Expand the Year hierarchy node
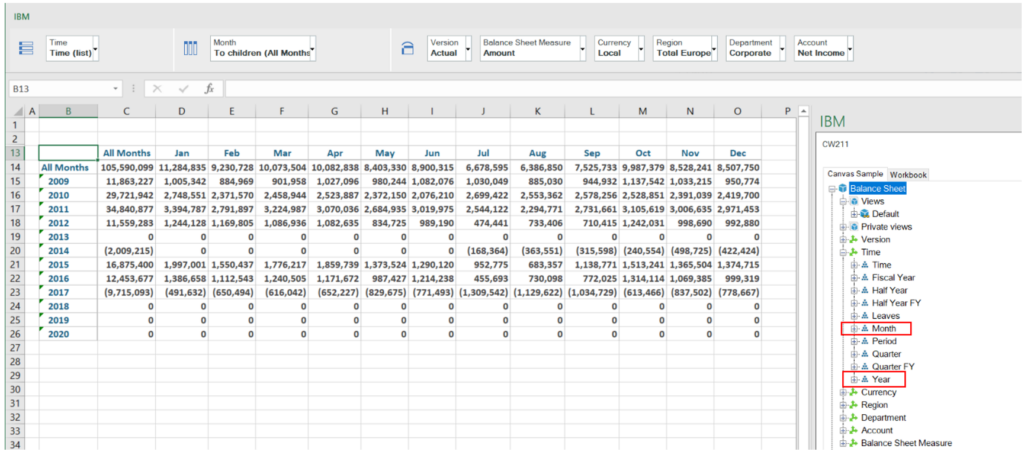This screenshot has height=455, width=1024. tap(854, 380)
